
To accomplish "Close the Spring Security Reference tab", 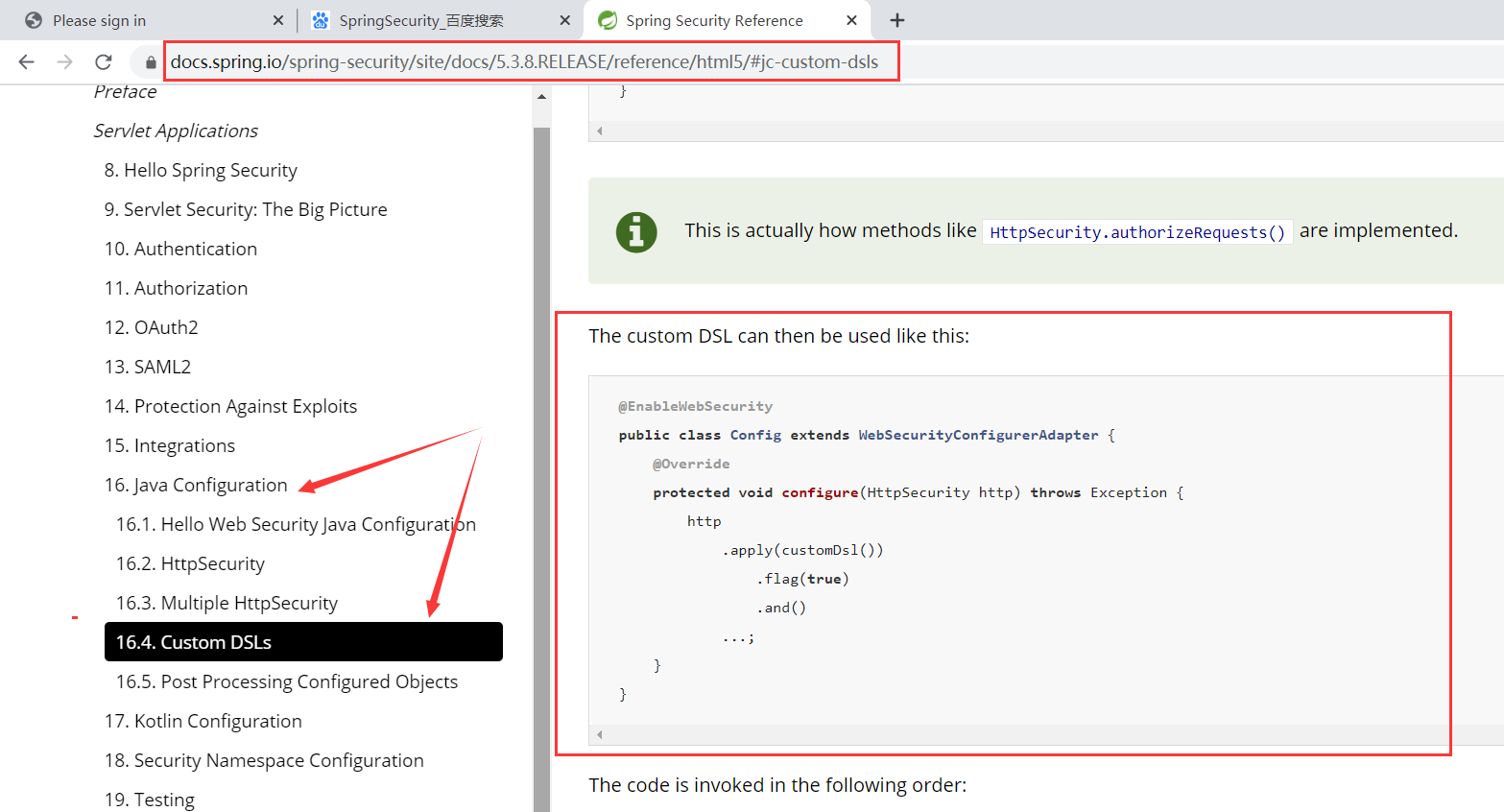I will (x=851, y=20).
